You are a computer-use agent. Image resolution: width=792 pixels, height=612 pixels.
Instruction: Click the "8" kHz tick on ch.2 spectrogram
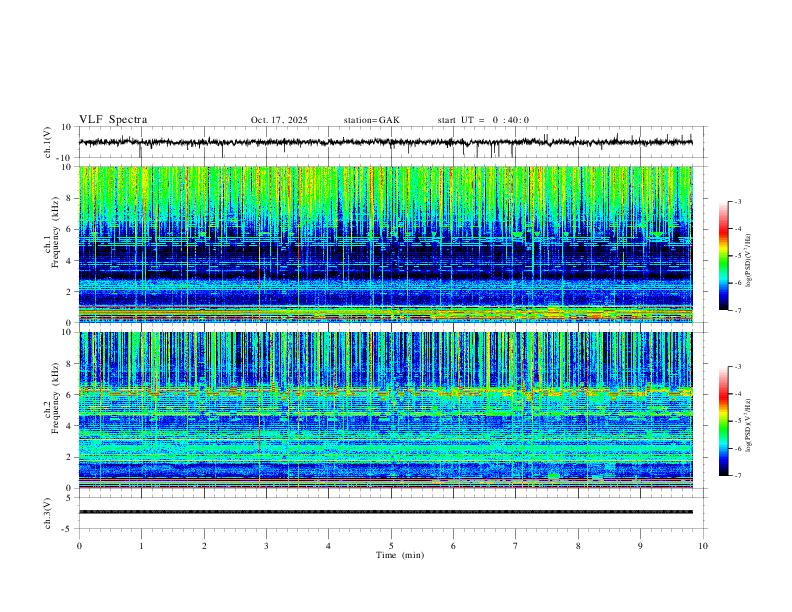(69, 364)
